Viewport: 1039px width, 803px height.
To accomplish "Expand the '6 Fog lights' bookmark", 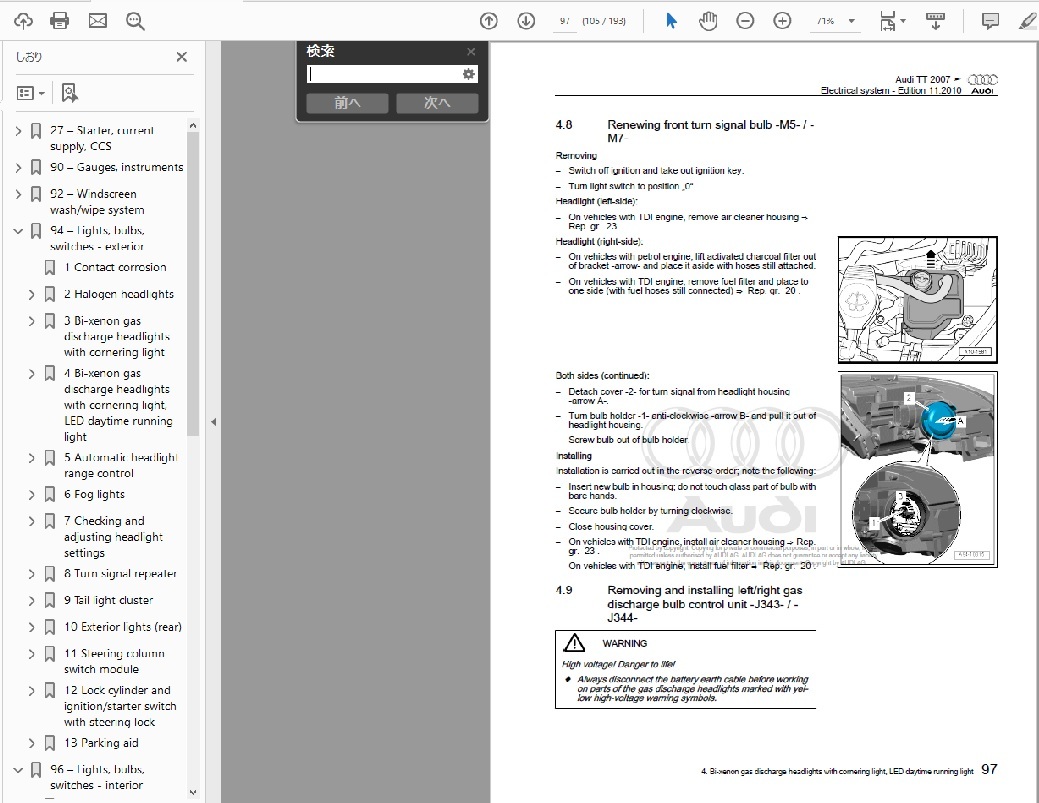I will 32,495.
